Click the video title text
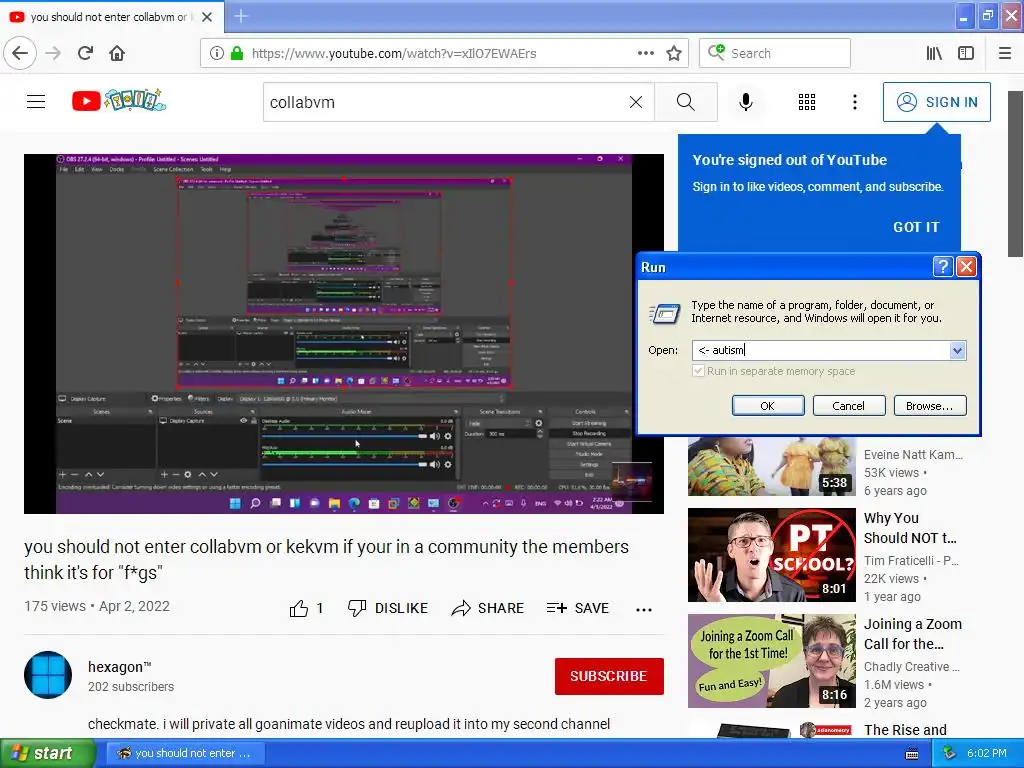This screenshot has width=1024, height=768. 327,559
